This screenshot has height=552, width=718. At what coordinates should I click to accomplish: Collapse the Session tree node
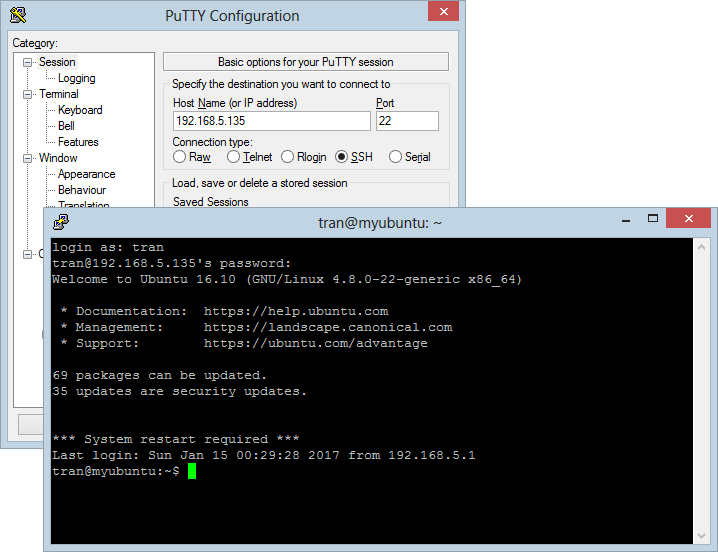pos(27,62)
